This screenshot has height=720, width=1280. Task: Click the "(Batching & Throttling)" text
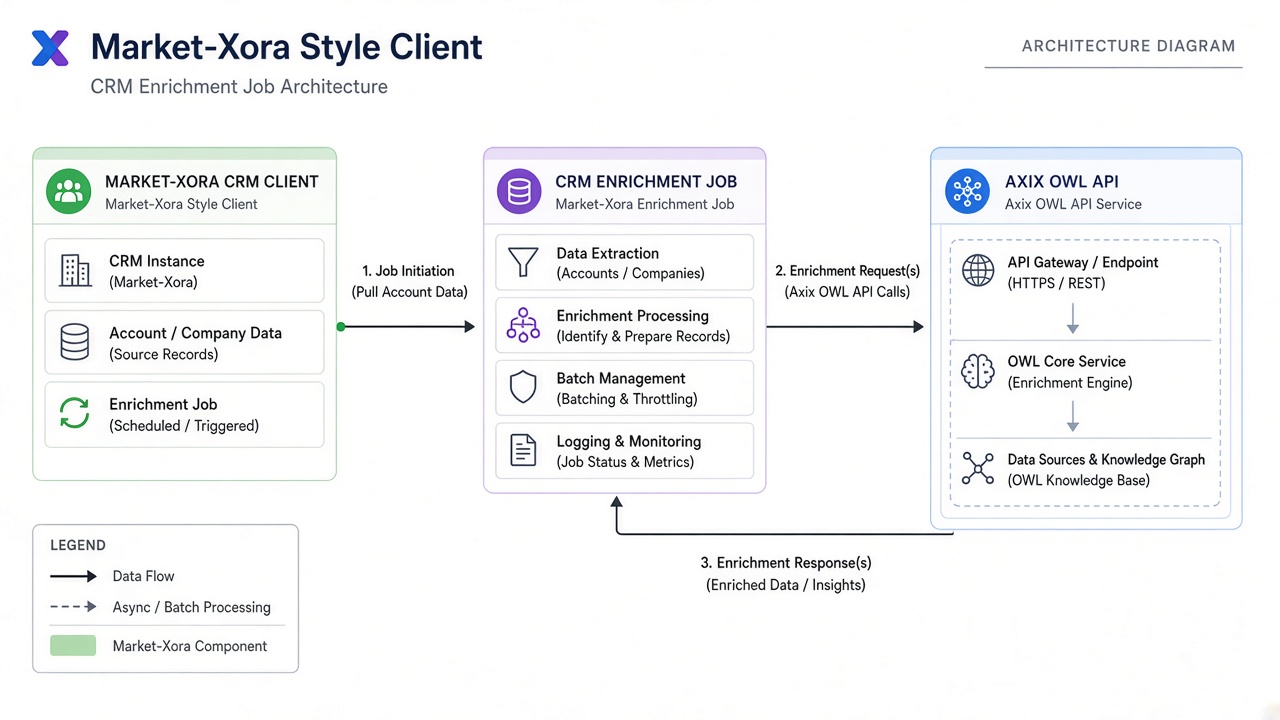(627, 399)
